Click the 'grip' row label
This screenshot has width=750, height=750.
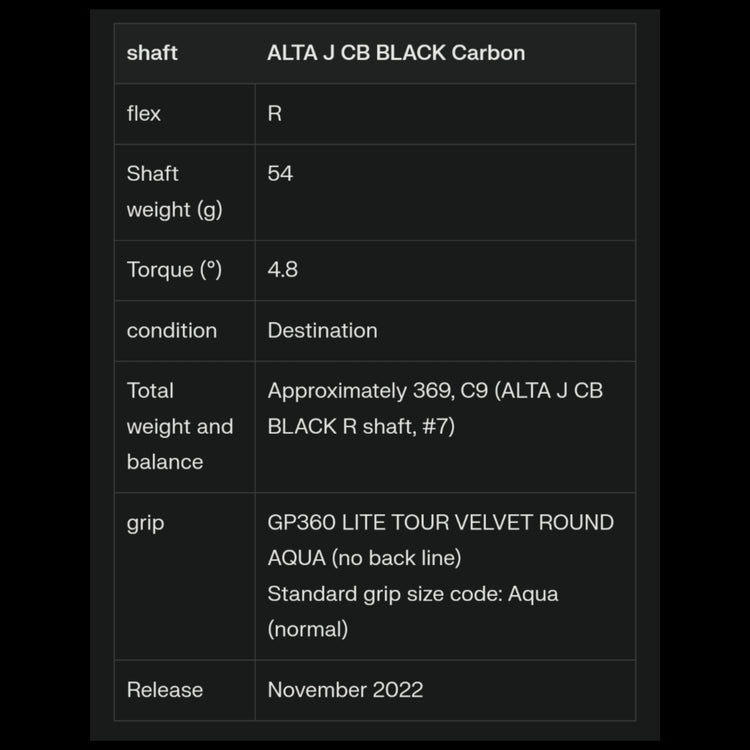[145, 522]
